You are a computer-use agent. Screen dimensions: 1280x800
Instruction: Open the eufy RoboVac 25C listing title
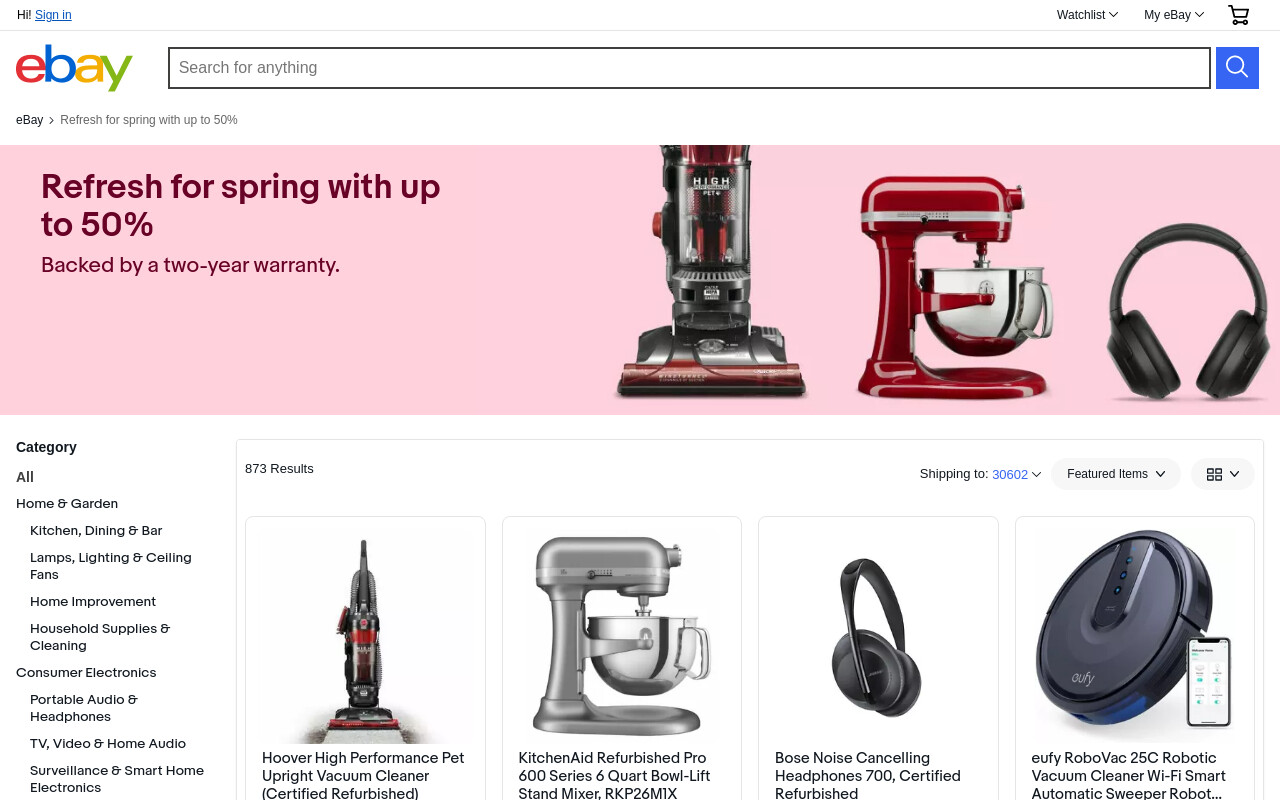(x=1128, y=776)
